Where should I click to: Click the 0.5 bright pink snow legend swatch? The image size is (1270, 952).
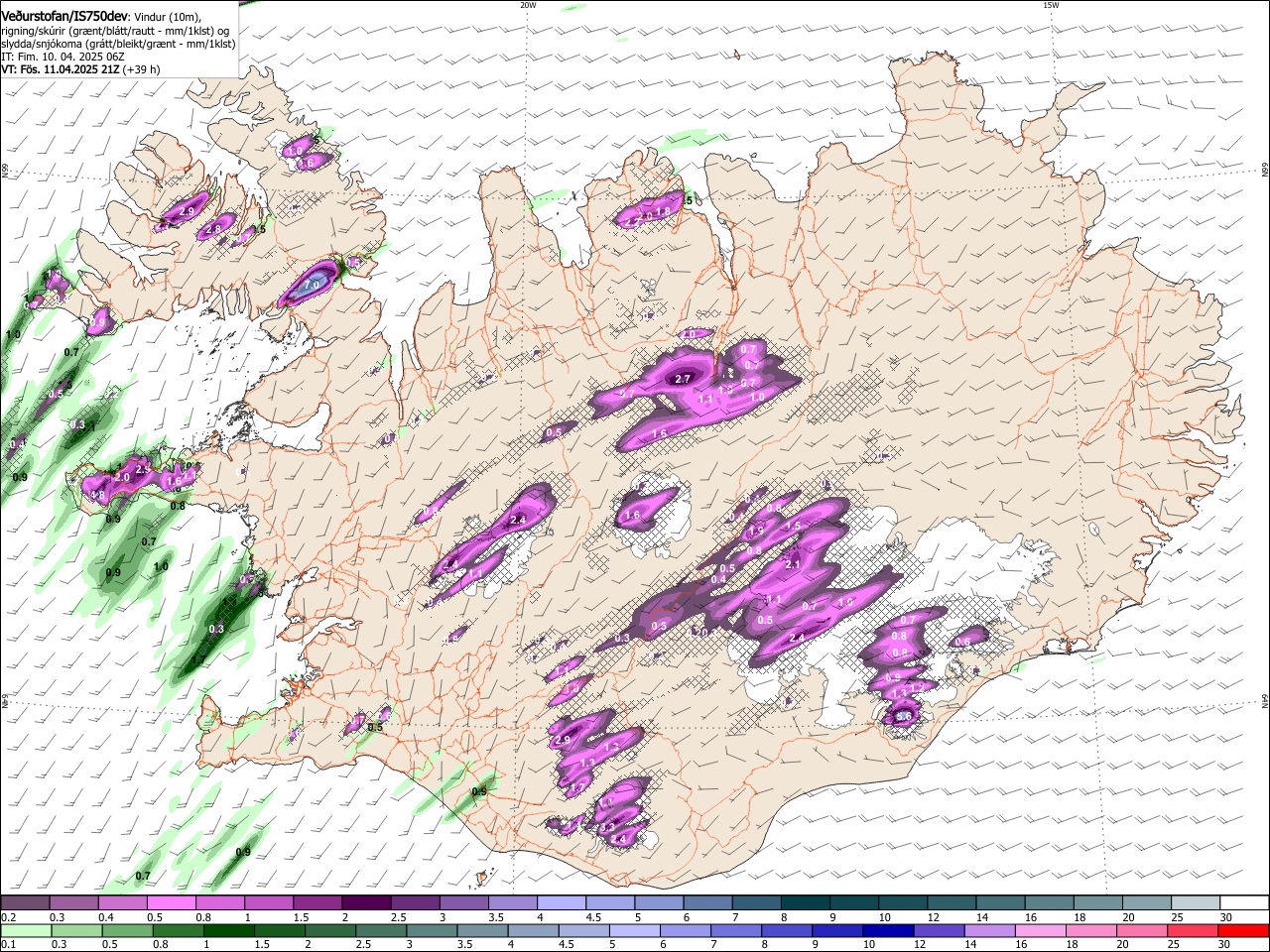(171, 903)
